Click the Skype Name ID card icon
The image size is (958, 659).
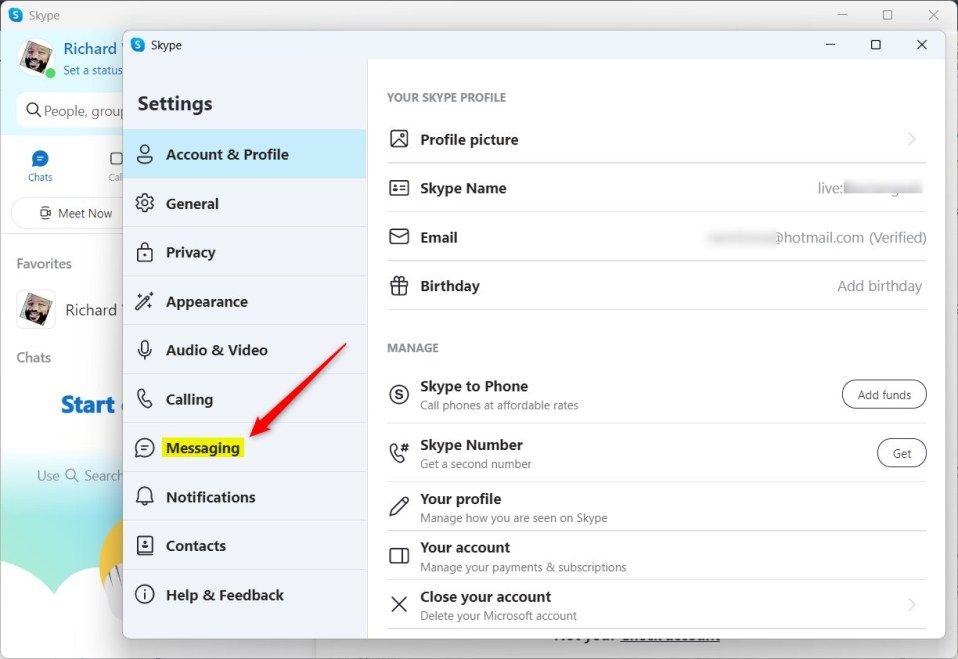click(x=399, y=188)
